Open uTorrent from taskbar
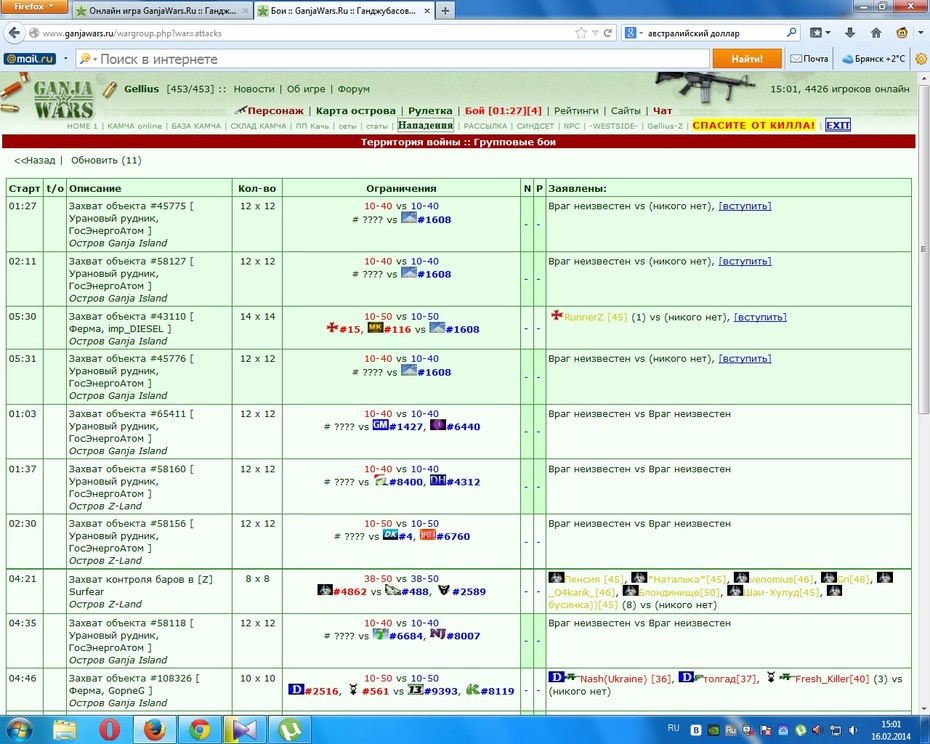Image resolution: width=930 pixels, height=744 pixels. click(x=289, y=729)
